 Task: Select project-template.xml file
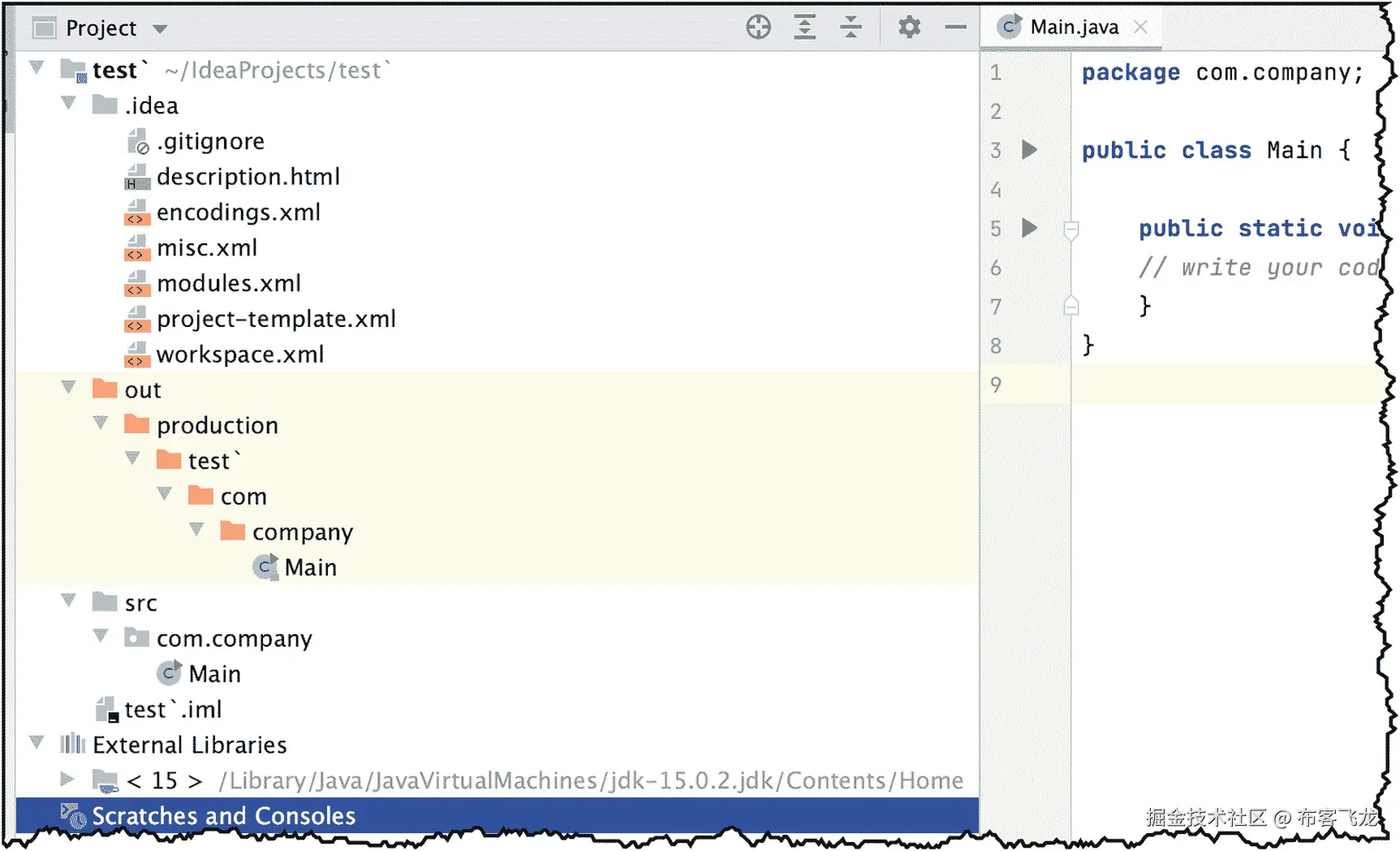tap(276, 319)
